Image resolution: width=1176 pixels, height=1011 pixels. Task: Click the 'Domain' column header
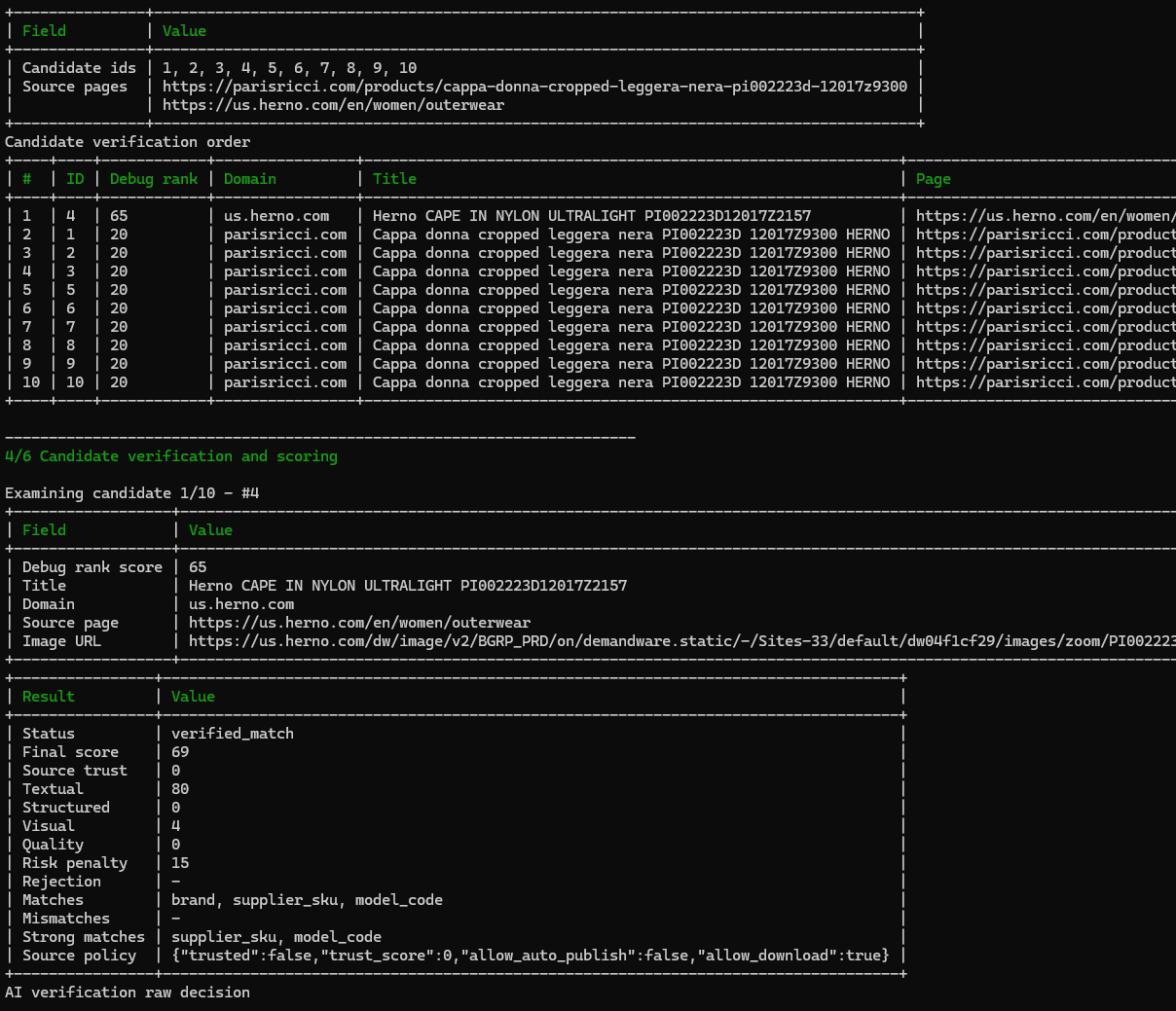coord(250,179)
